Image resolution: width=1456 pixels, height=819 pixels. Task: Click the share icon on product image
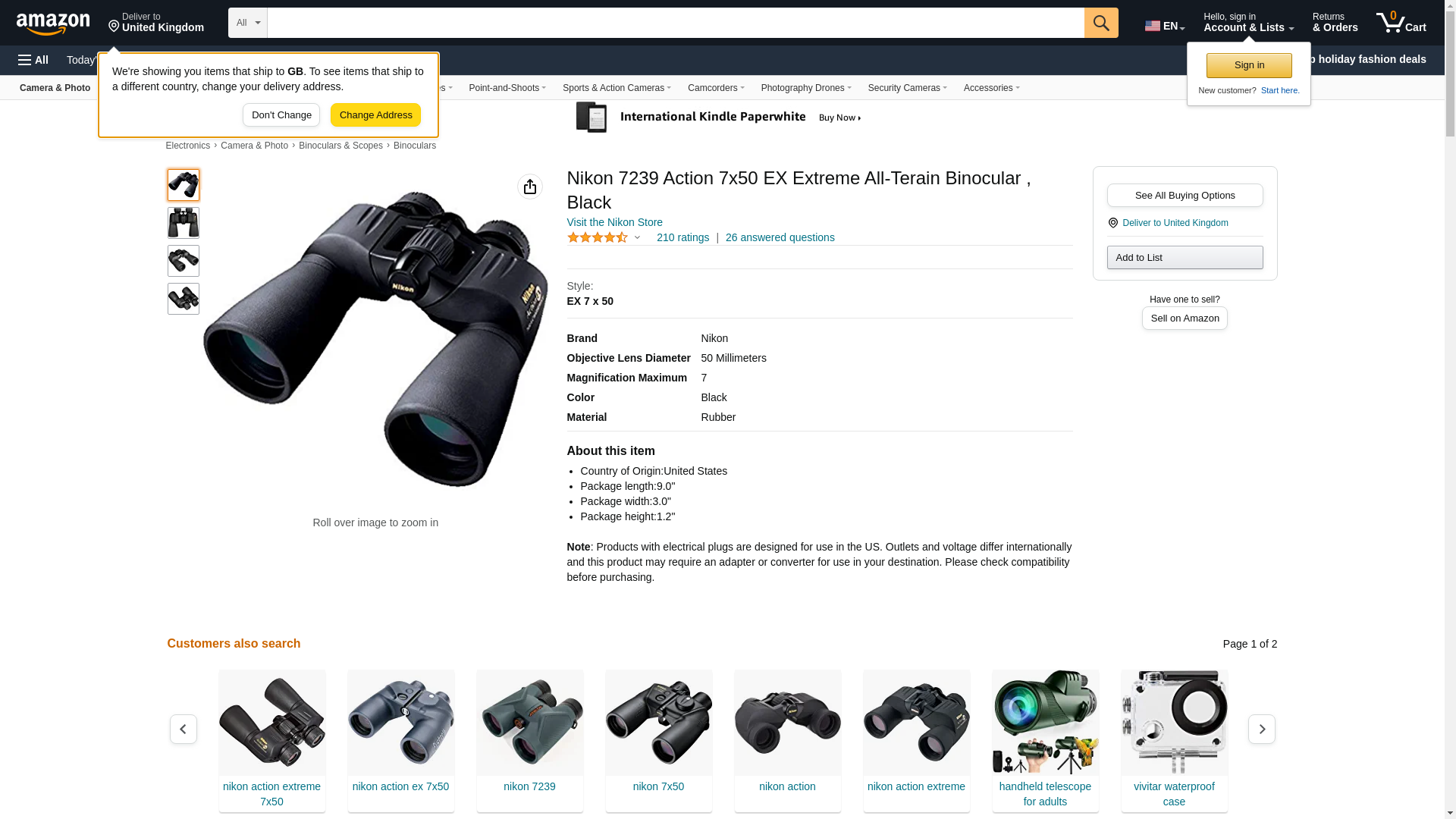[x=530, y=187]
